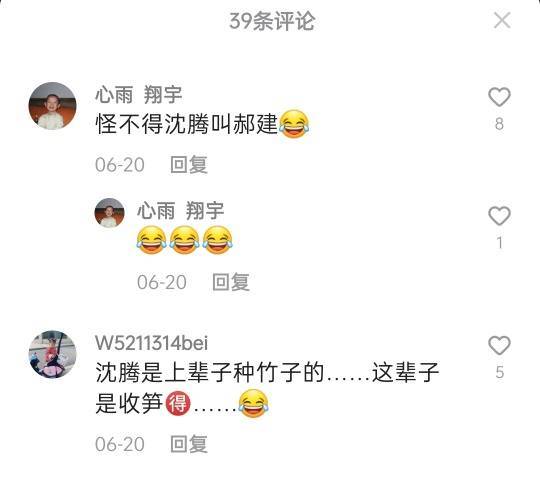Open username 心雨 翔宇 on first comment
This screenshot has height=483, width=540.
[x=138, y=94]
